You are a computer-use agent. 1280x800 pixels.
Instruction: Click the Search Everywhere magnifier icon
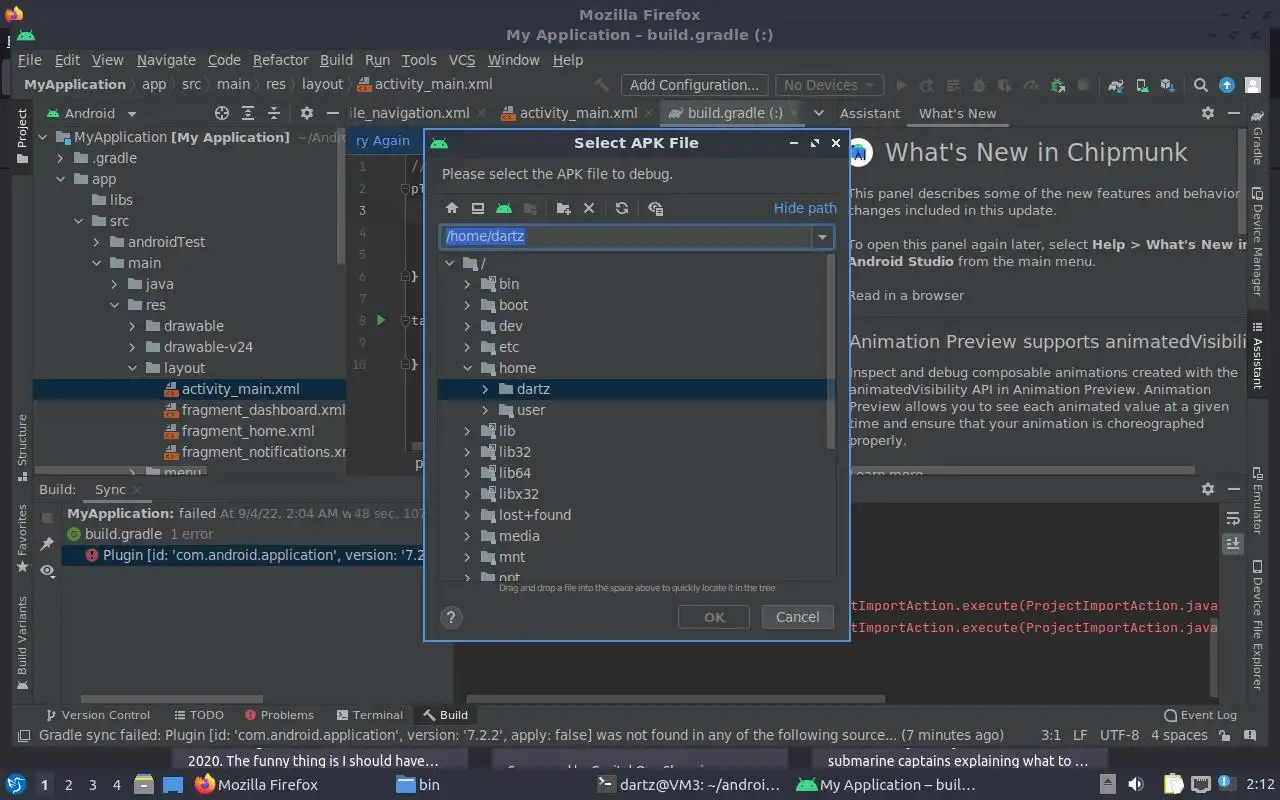(1201, 85)
